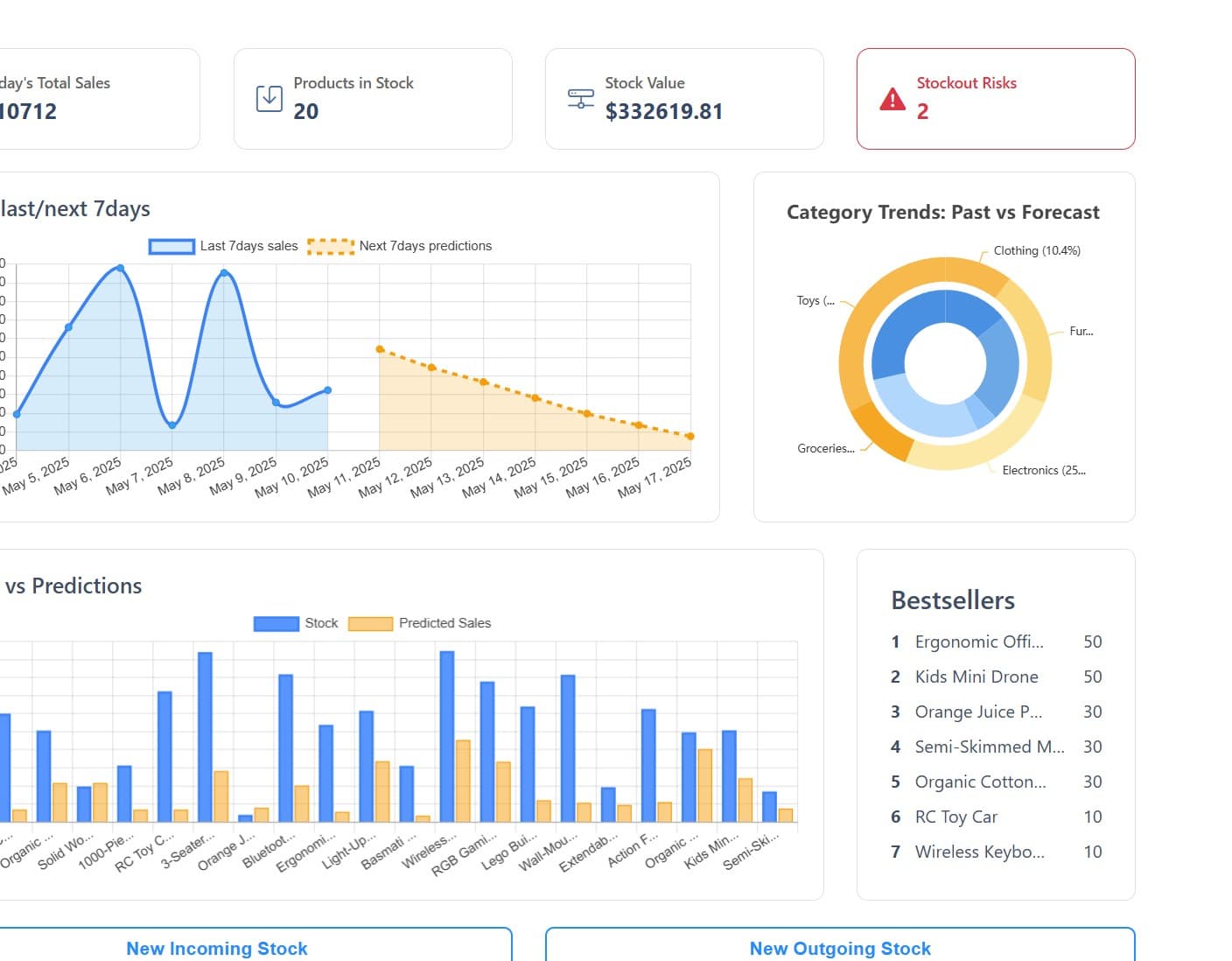1232x961 pixels.
Task: Toggle the Next 7days predictions series
Action: [x=402, y=246]
